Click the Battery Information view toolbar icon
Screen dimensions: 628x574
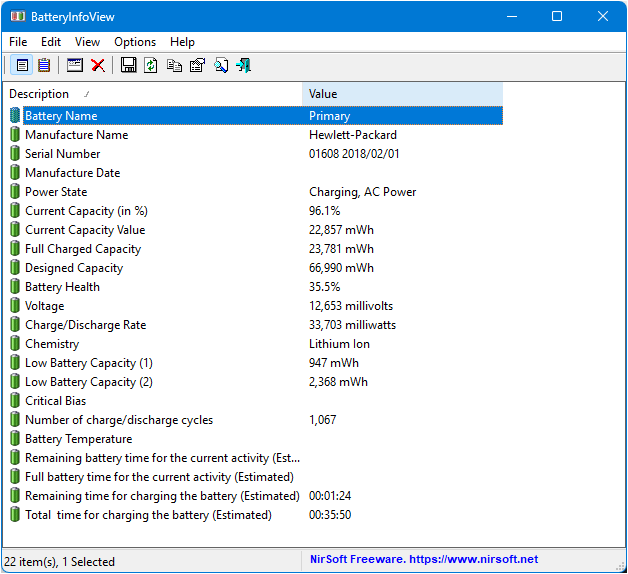[x=22, y=65]
